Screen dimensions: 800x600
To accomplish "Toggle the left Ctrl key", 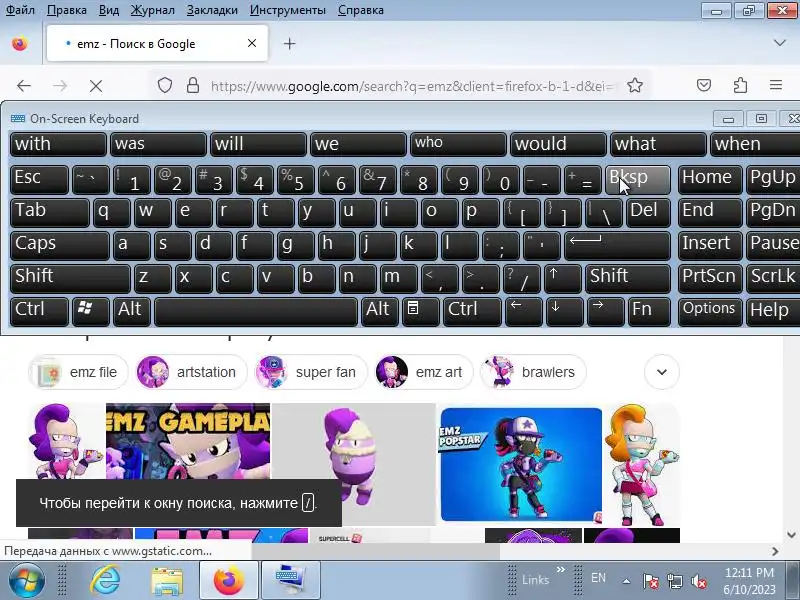I will point(39,312).
